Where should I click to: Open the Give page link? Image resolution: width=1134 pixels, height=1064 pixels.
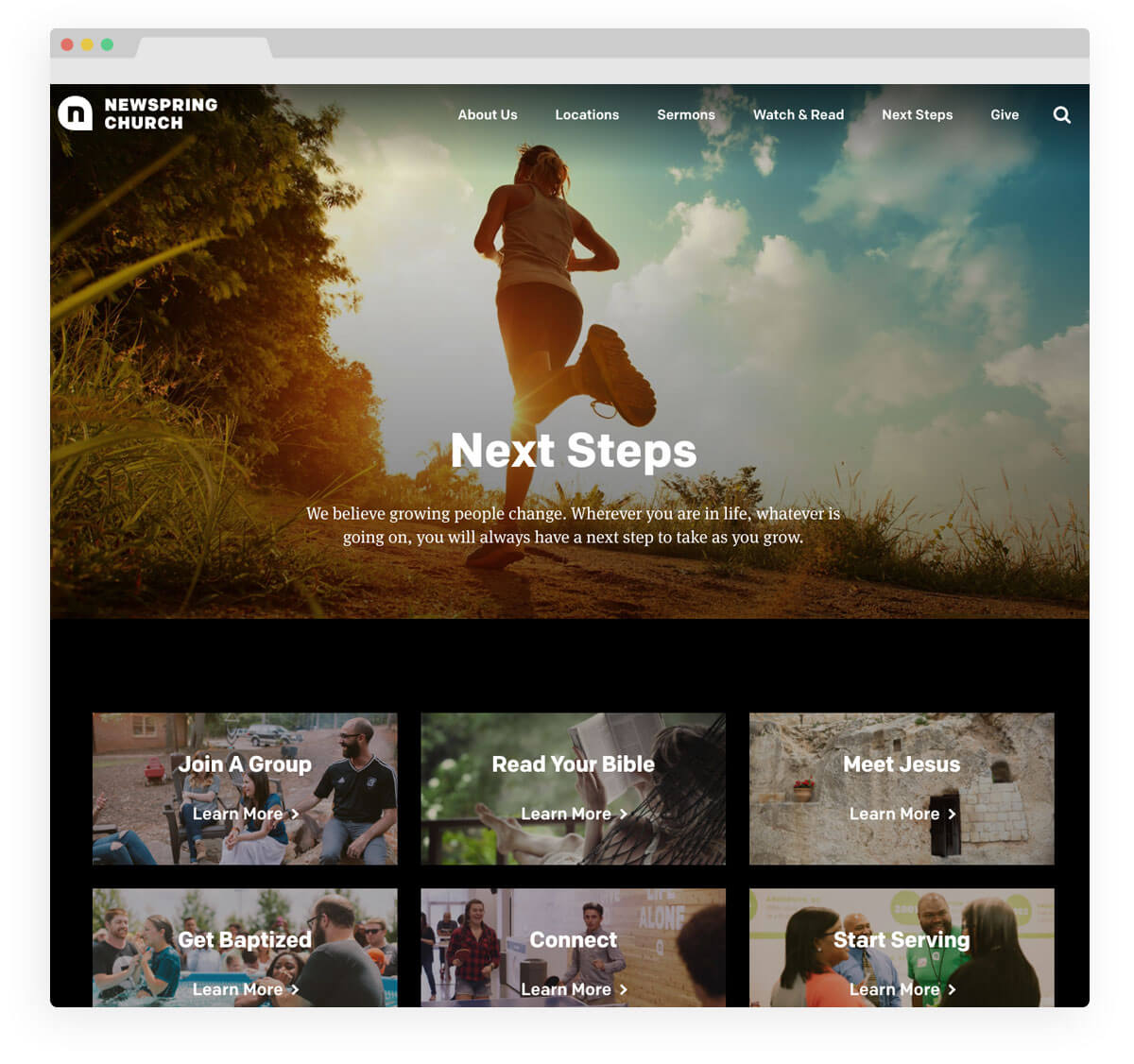(x=1004, y=115)
